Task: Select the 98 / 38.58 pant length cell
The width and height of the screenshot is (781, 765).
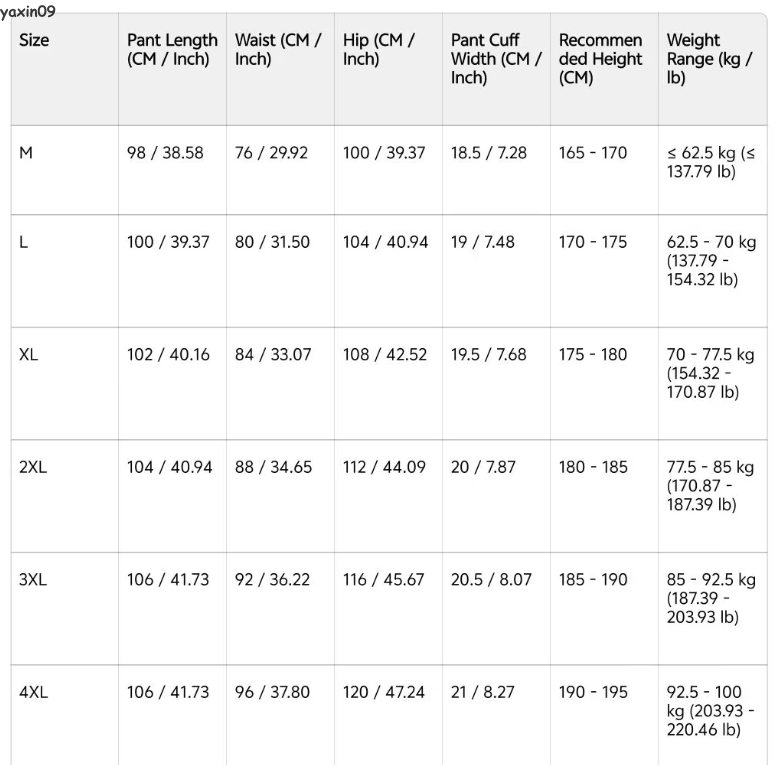Action: (165, 152)
